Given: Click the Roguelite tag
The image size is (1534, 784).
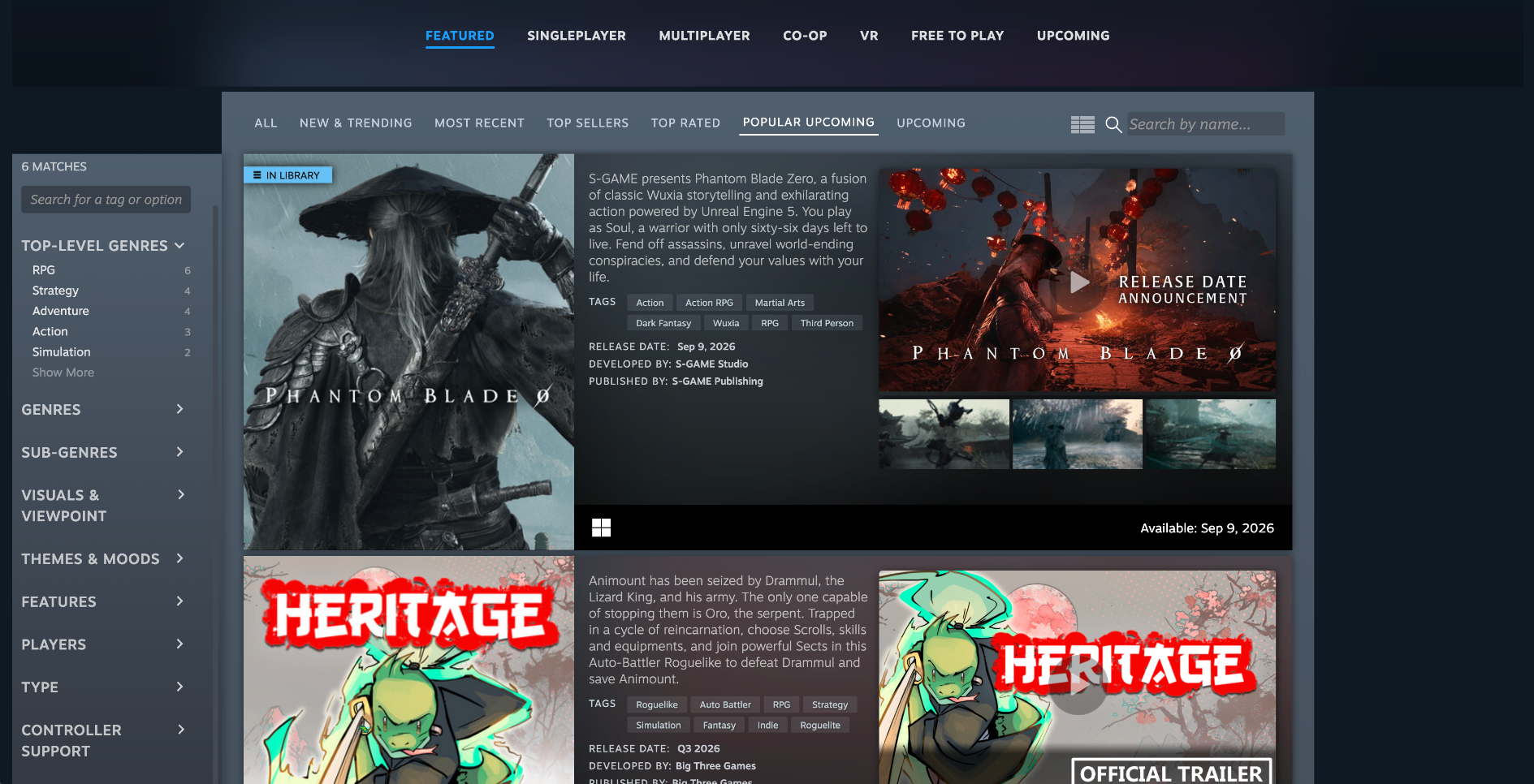Looking at the screenshot, I should pyautogui.click(x=820, y=725).
